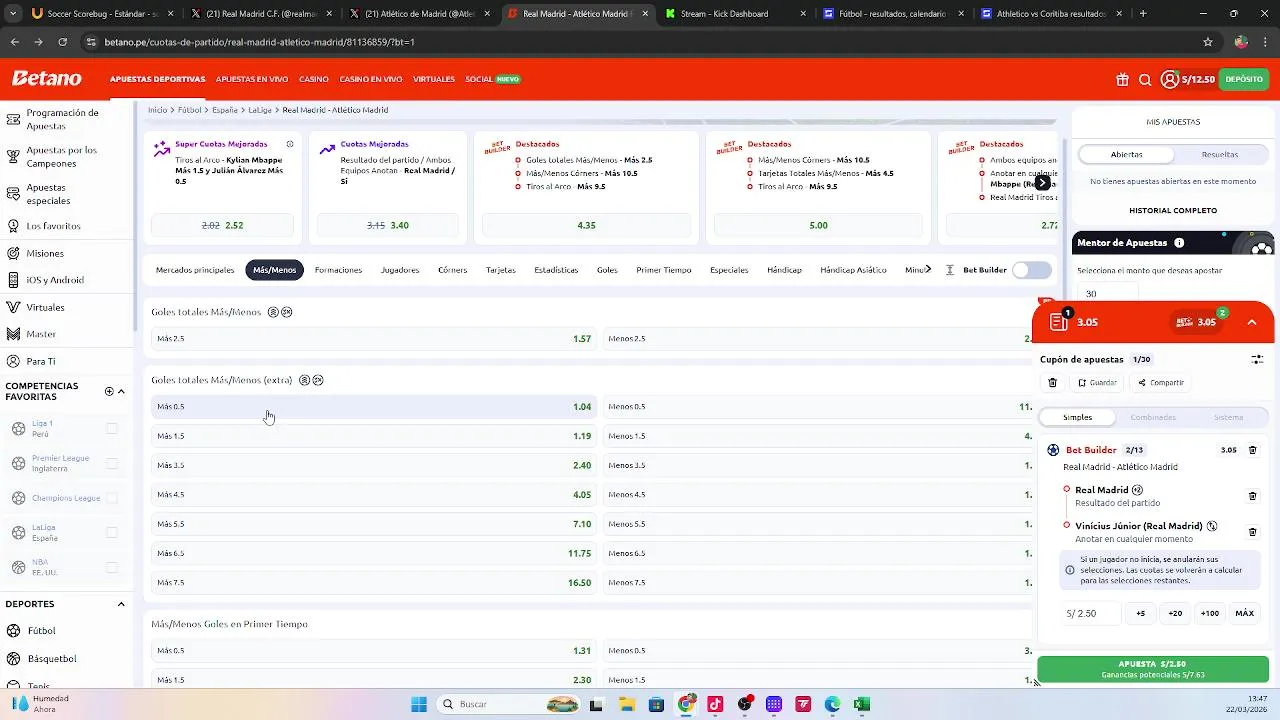Screen dimensions: 1280x720
Task: Add favorite competition with plus icon
Action: point(109,391)
